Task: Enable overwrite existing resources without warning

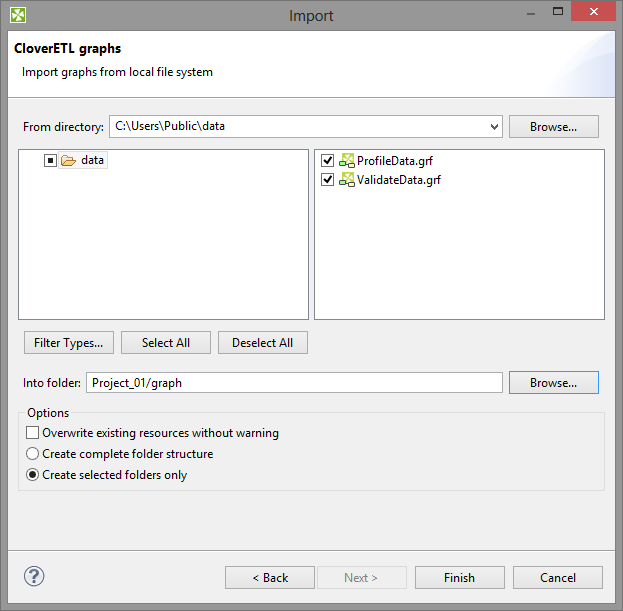Action: [33, 433]
